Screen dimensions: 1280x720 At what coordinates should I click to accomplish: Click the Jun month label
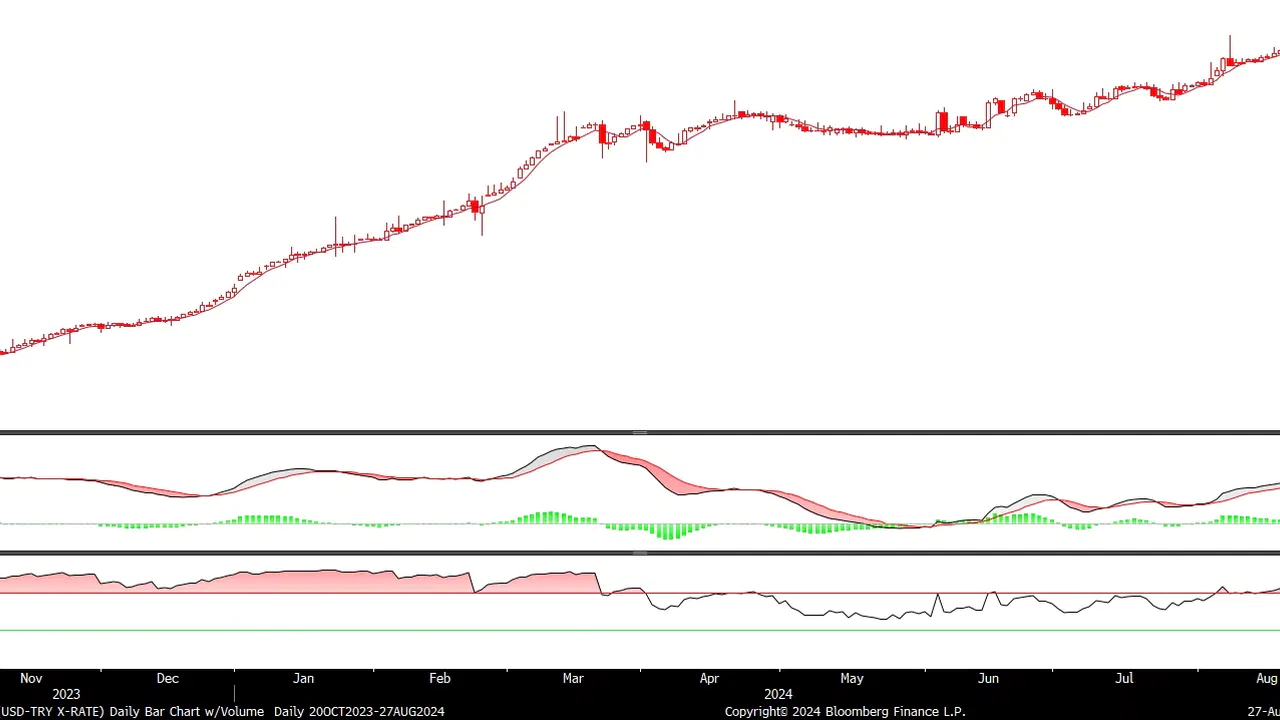(988, 678)
